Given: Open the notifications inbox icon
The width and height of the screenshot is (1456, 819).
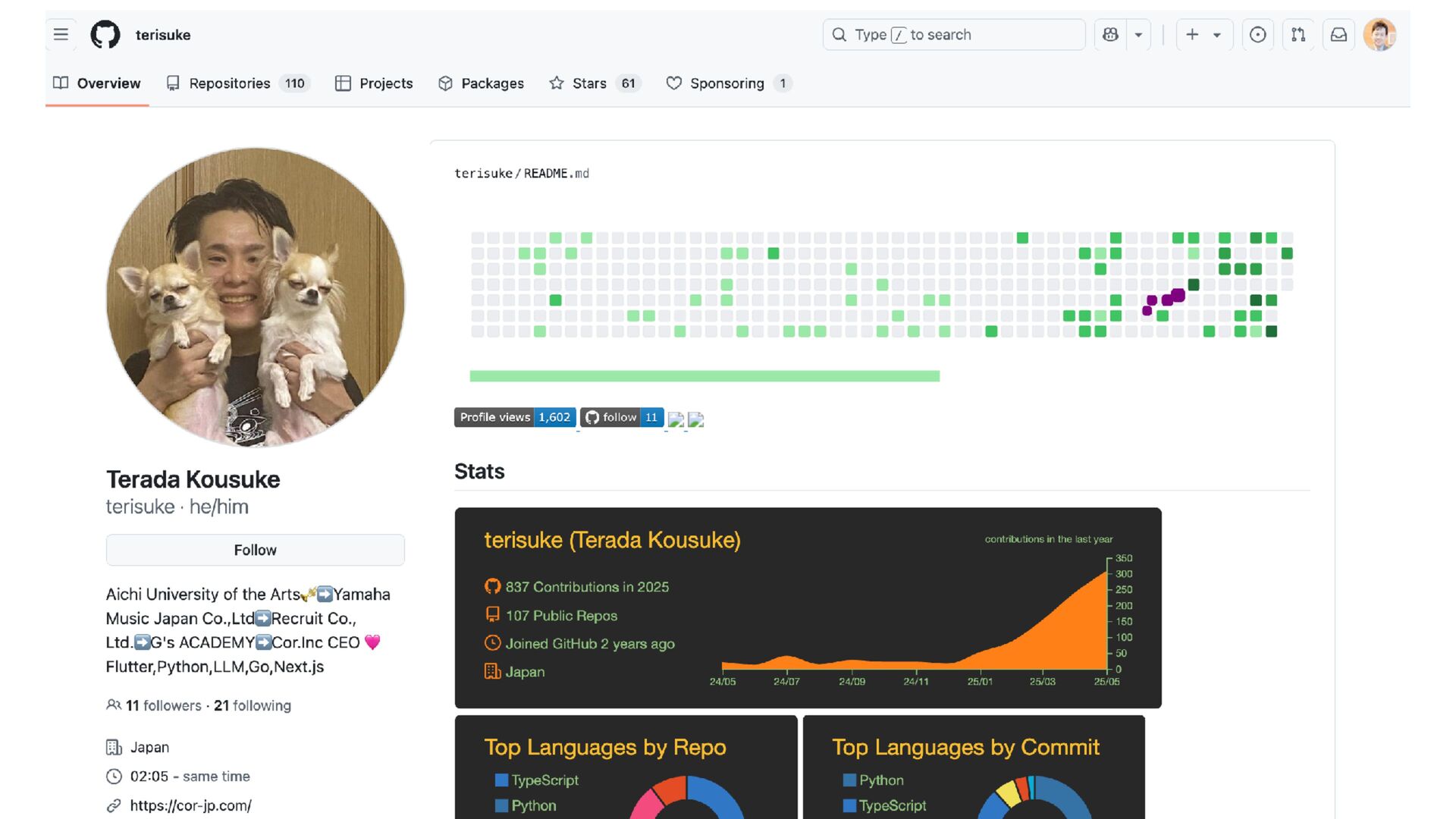Looking at the screenshot, I should tap(1338, 35).
